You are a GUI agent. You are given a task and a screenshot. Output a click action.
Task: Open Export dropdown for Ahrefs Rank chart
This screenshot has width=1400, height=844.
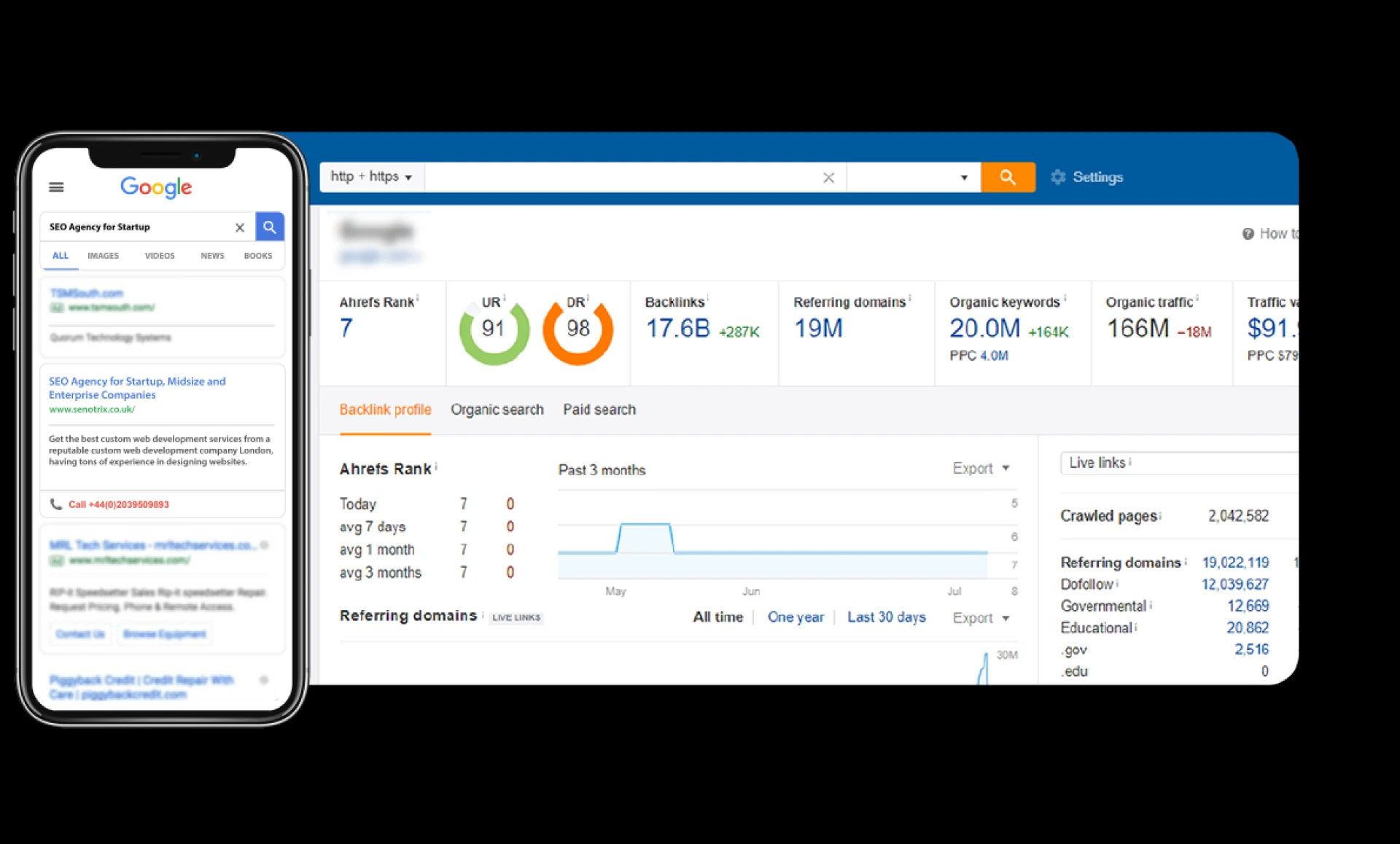coord(981,469)
